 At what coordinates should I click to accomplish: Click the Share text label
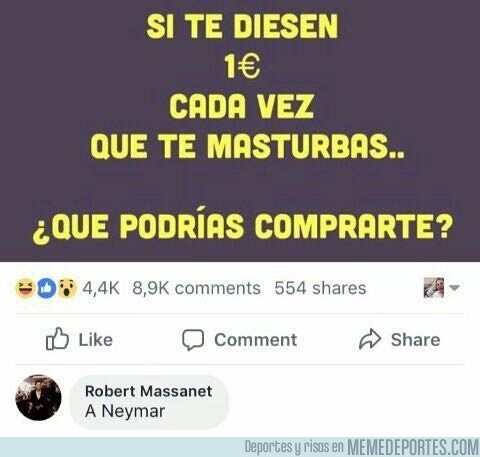416,340
